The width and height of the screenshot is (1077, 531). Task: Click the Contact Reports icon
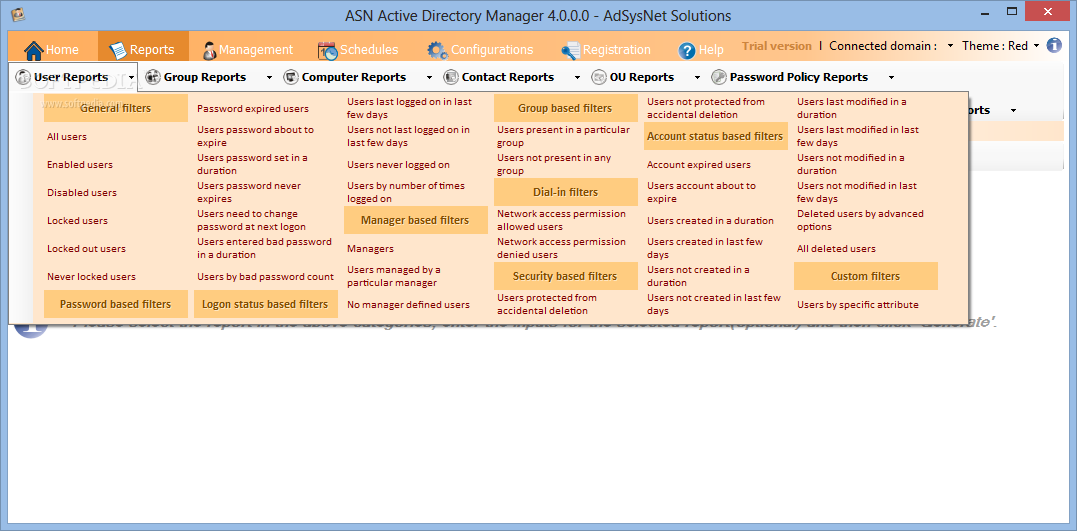(x=451, y=77)
